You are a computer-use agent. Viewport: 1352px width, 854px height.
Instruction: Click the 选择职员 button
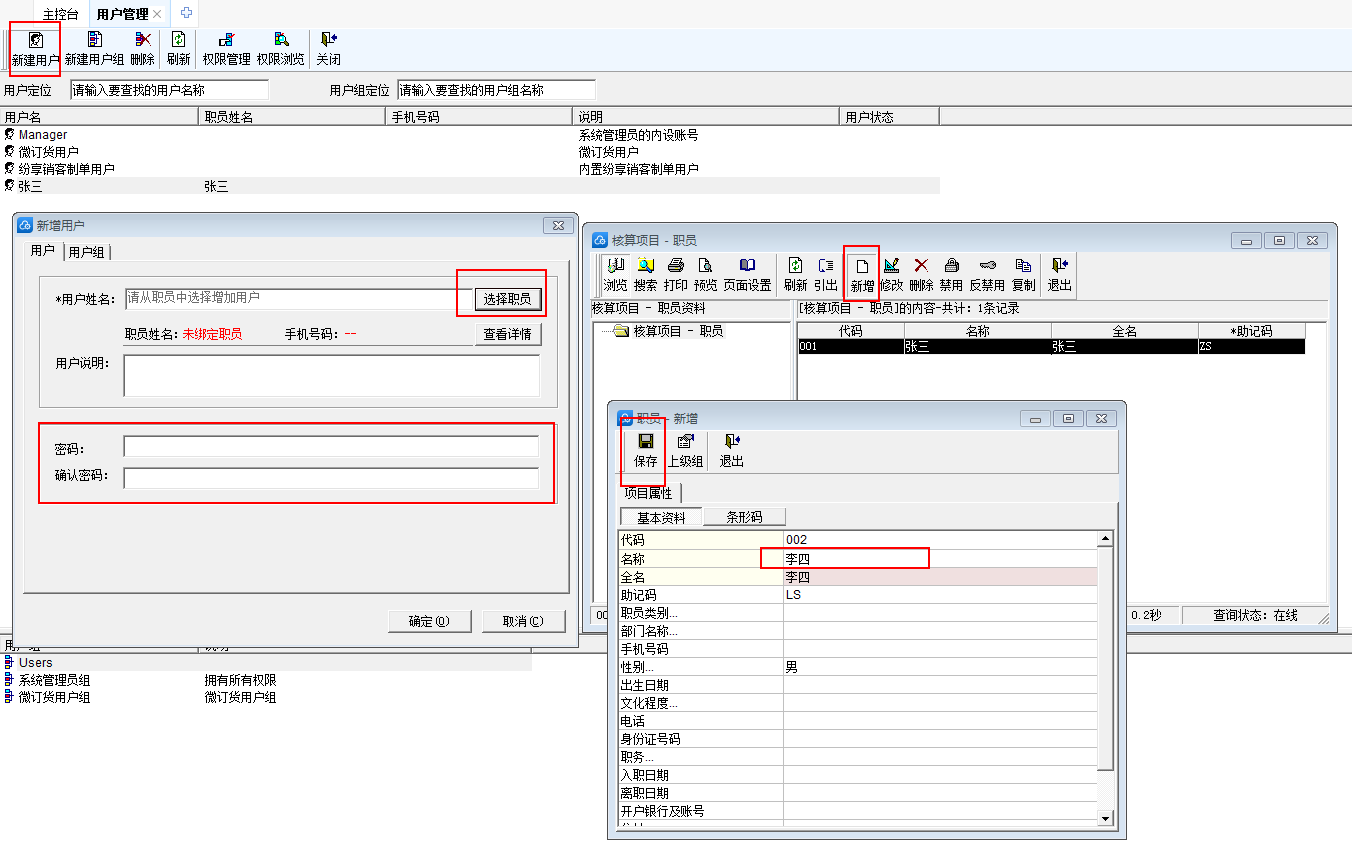(507, 299)
